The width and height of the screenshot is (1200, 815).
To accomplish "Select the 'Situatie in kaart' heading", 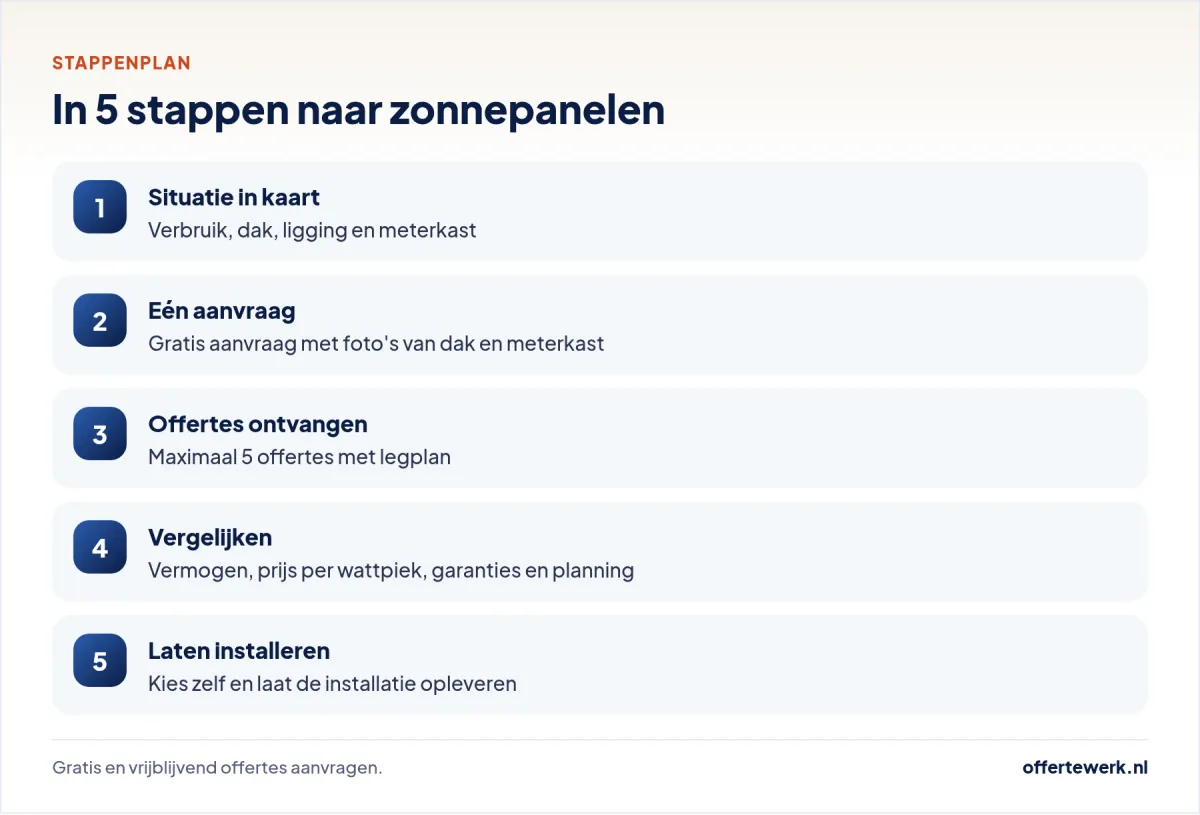I will point(234,197).
